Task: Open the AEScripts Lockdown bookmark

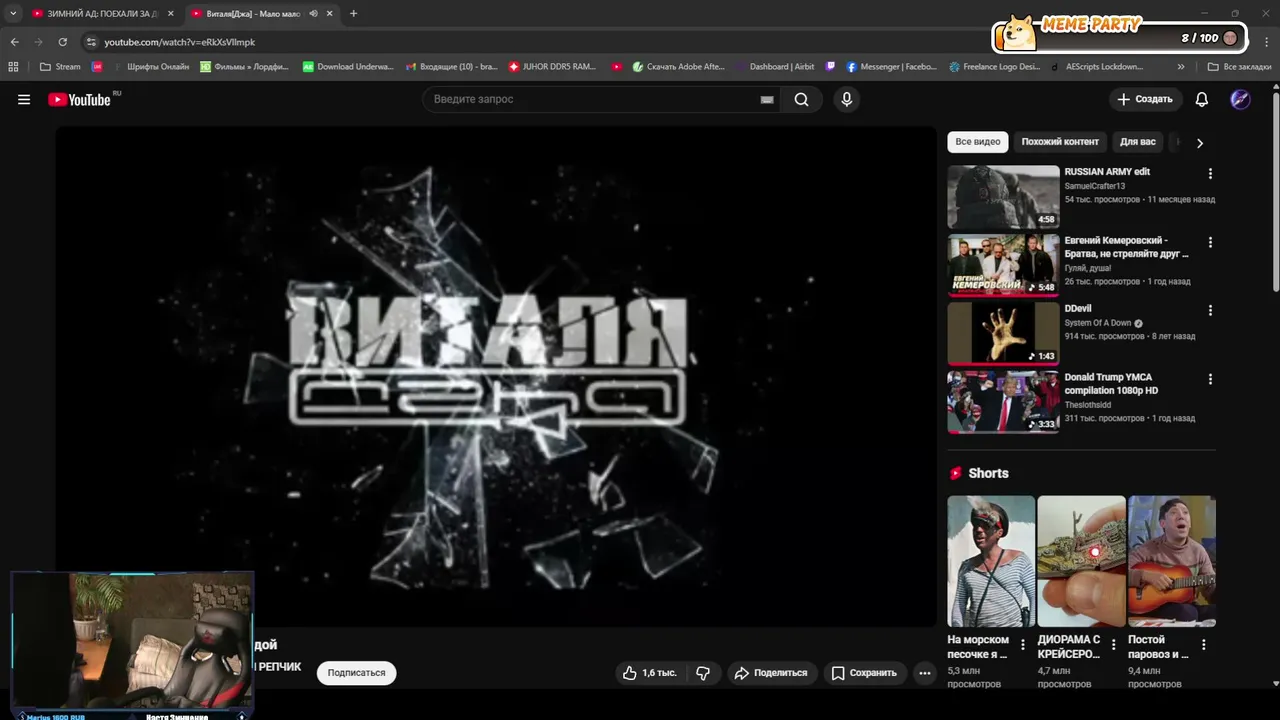Action: 1098,67
